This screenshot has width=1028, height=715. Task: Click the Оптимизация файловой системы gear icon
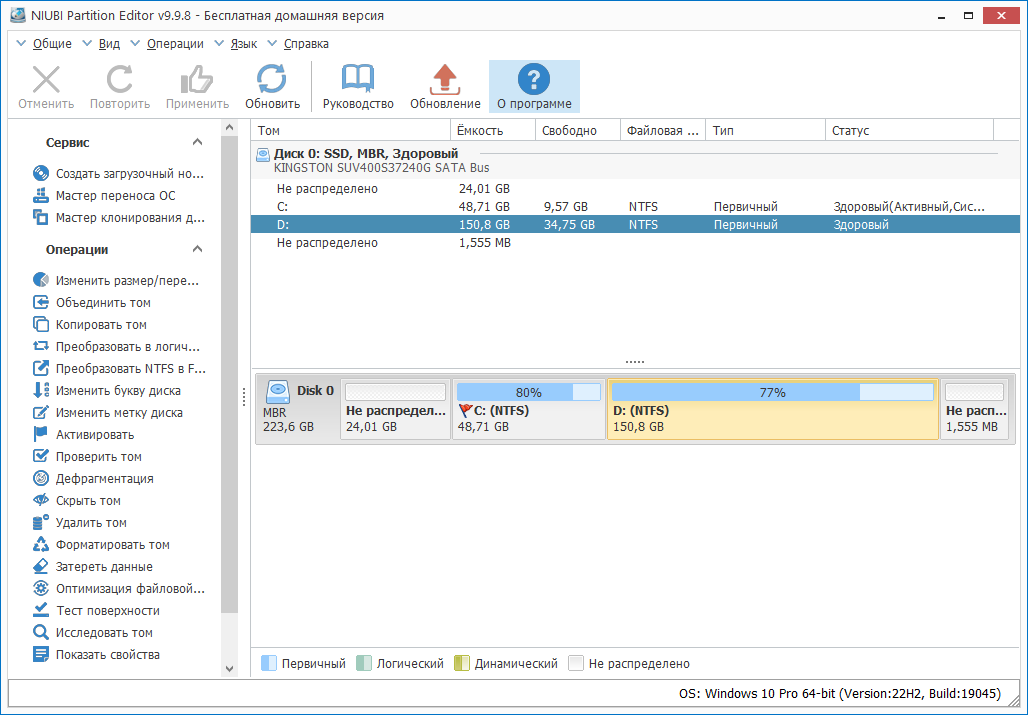[x=41, y=589]
